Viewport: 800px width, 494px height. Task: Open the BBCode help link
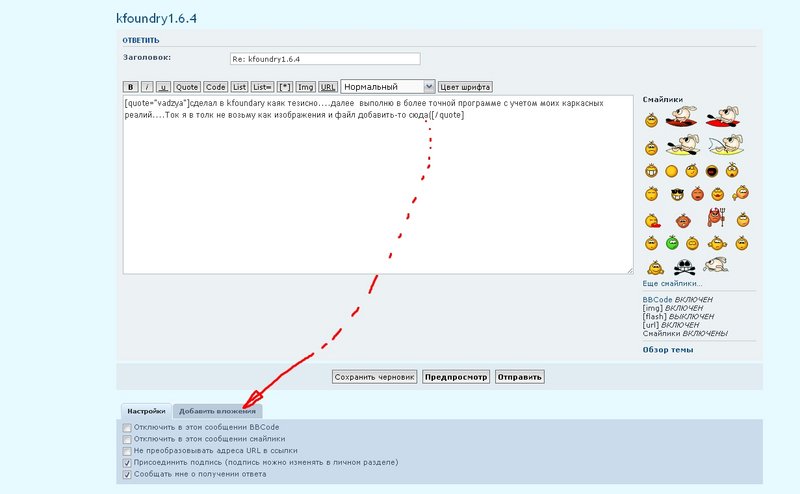pos(657,300)
